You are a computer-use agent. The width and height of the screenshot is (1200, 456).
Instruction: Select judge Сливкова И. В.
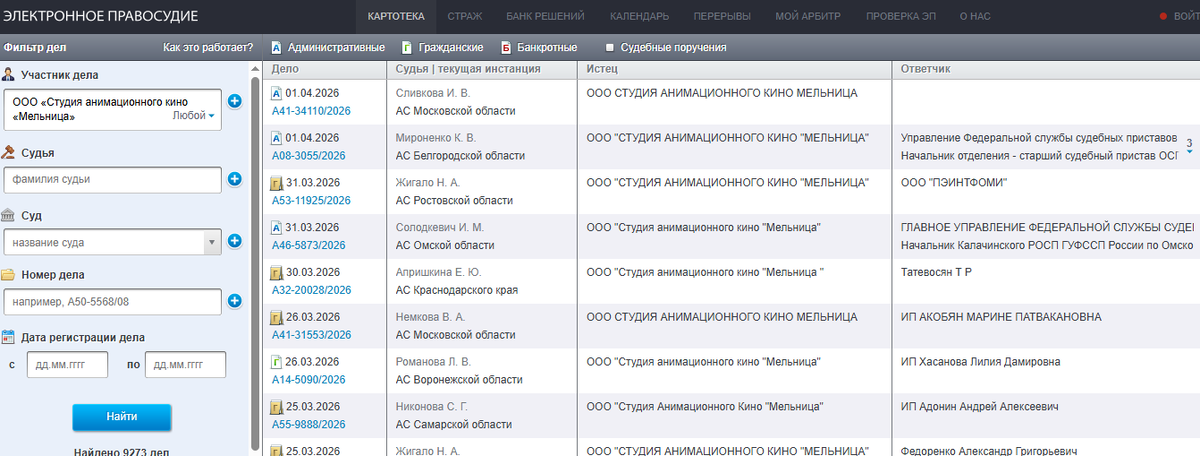click(x=433, y=93)
